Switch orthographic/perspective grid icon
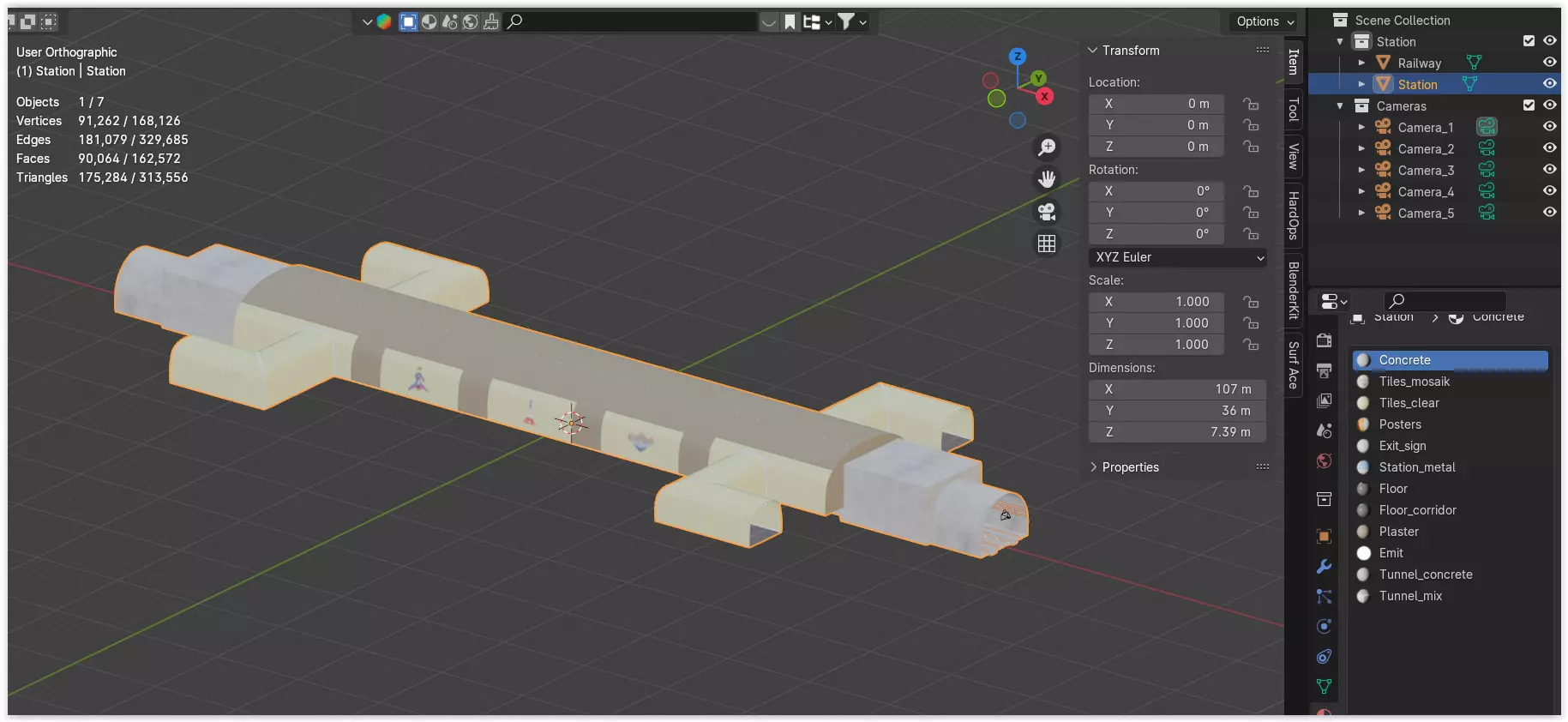The width and height of the screenshot is (1568, 722). click(1047, 244)
